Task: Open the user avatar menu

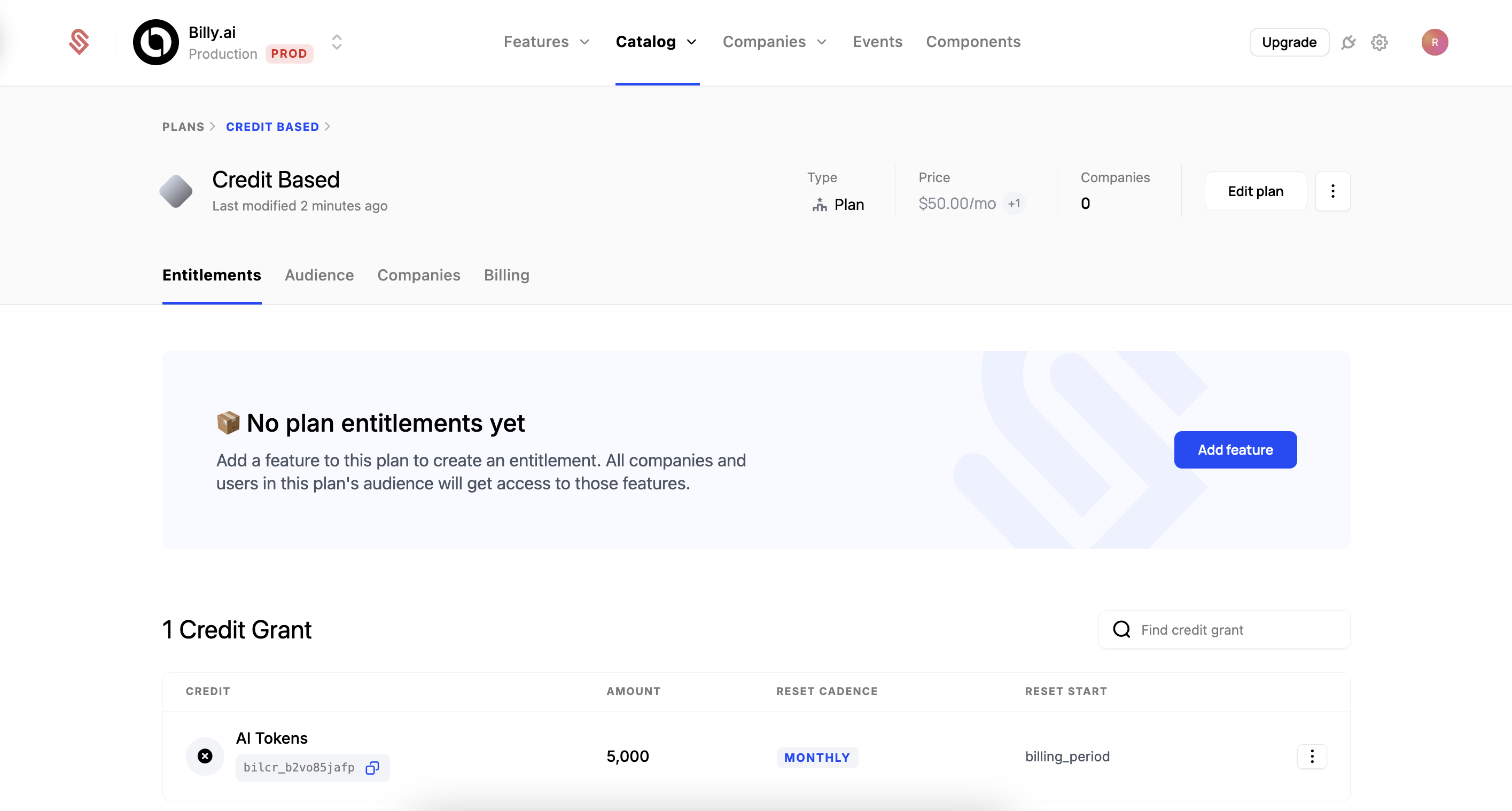Action: (1435, 42)
